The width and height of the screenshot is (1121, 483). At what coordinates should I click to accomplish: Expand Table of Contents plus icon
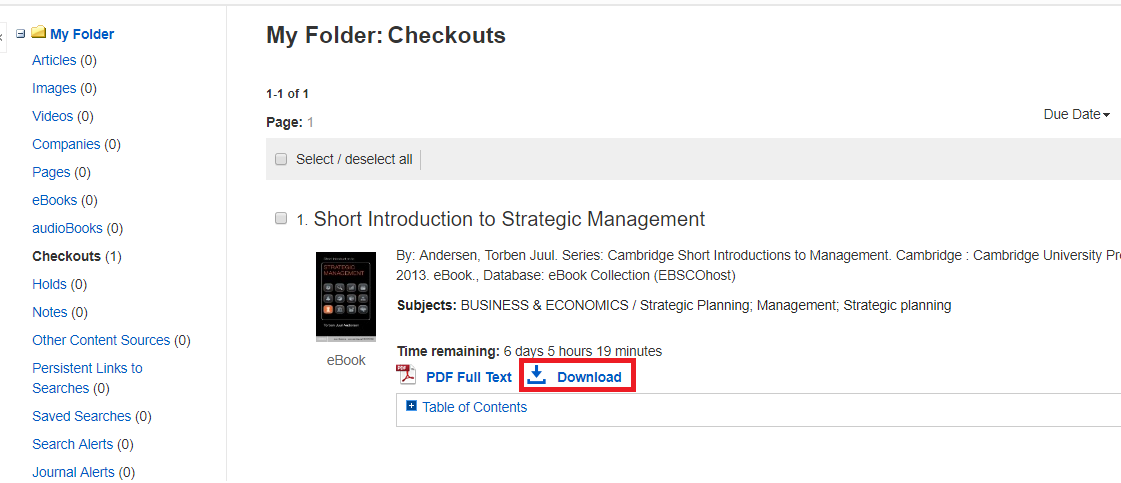pyautogui.click(x=411, y=406)
